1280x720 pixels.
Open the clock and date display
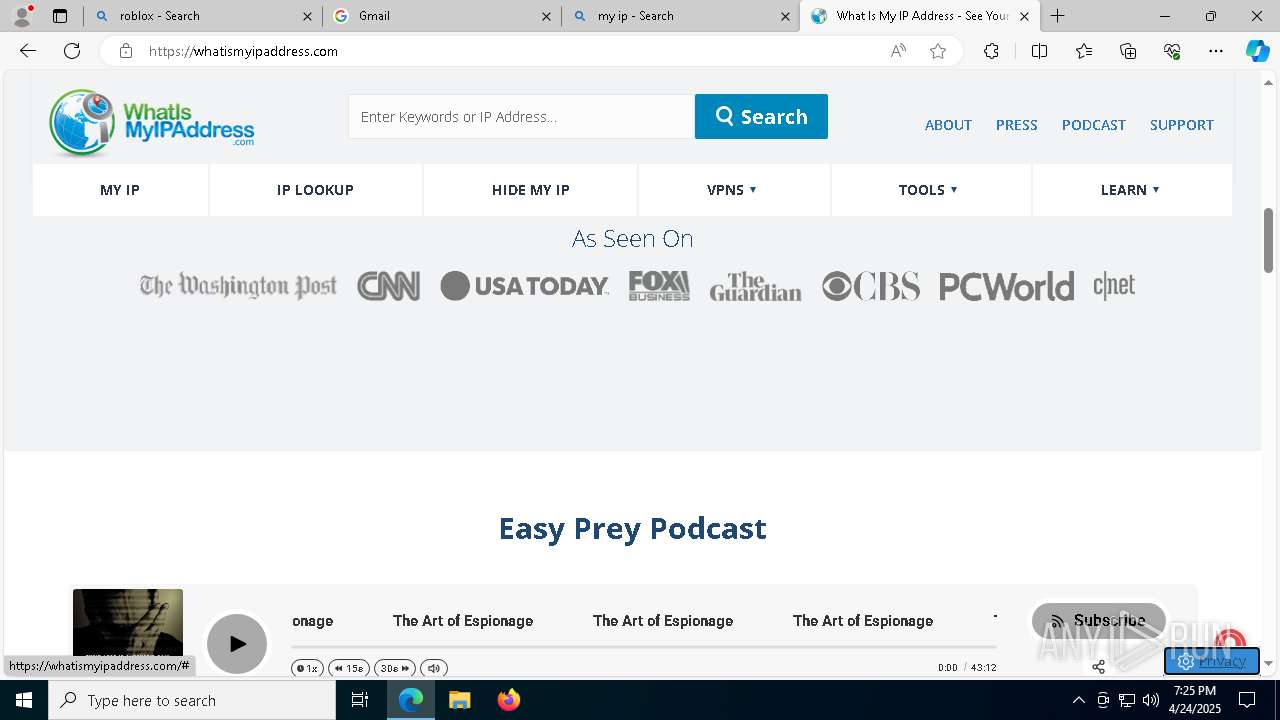tap(1195, 700)
